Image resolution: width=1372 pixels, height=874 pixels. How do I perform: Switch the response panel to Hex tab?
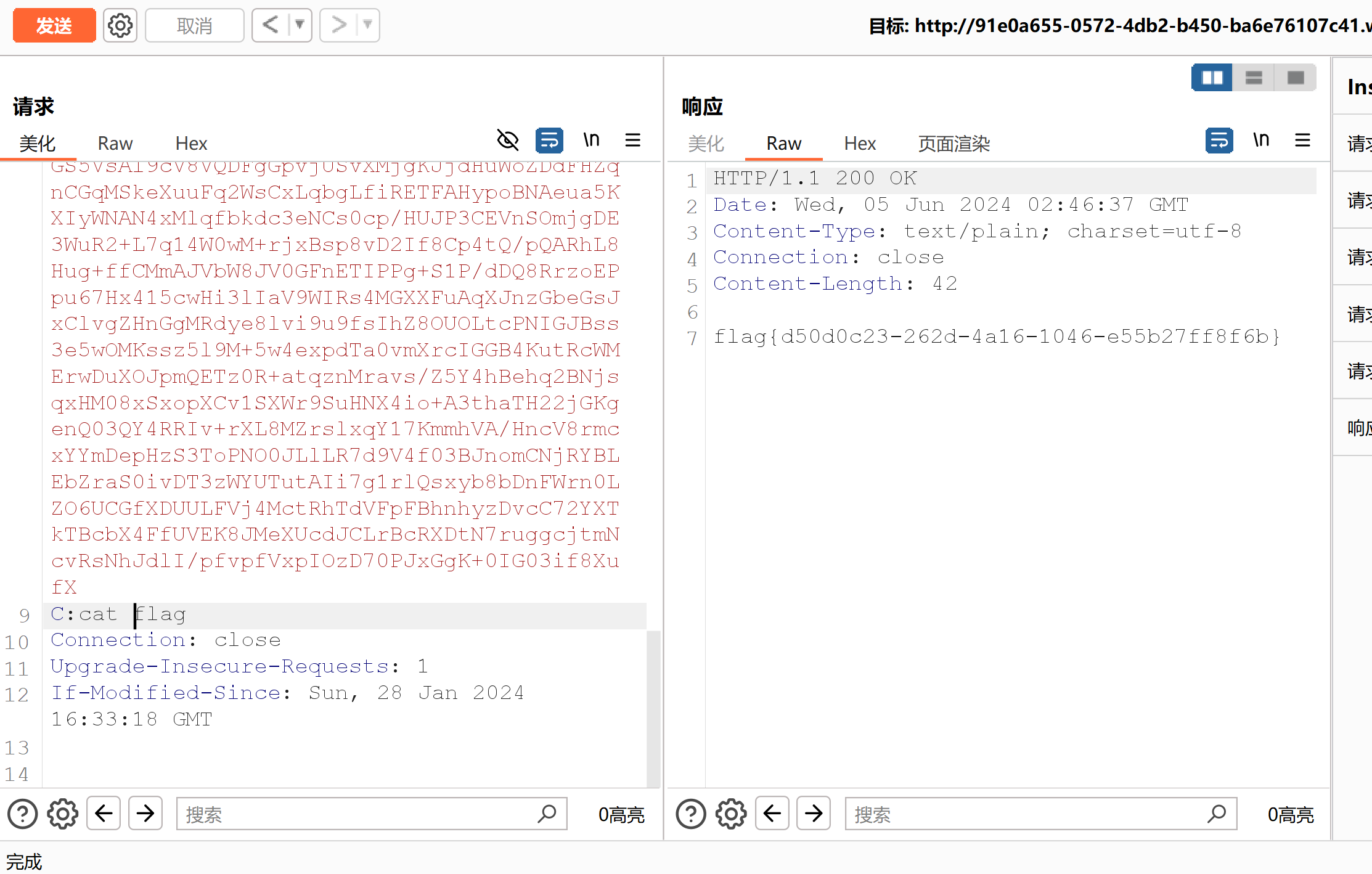click(860, 144)
